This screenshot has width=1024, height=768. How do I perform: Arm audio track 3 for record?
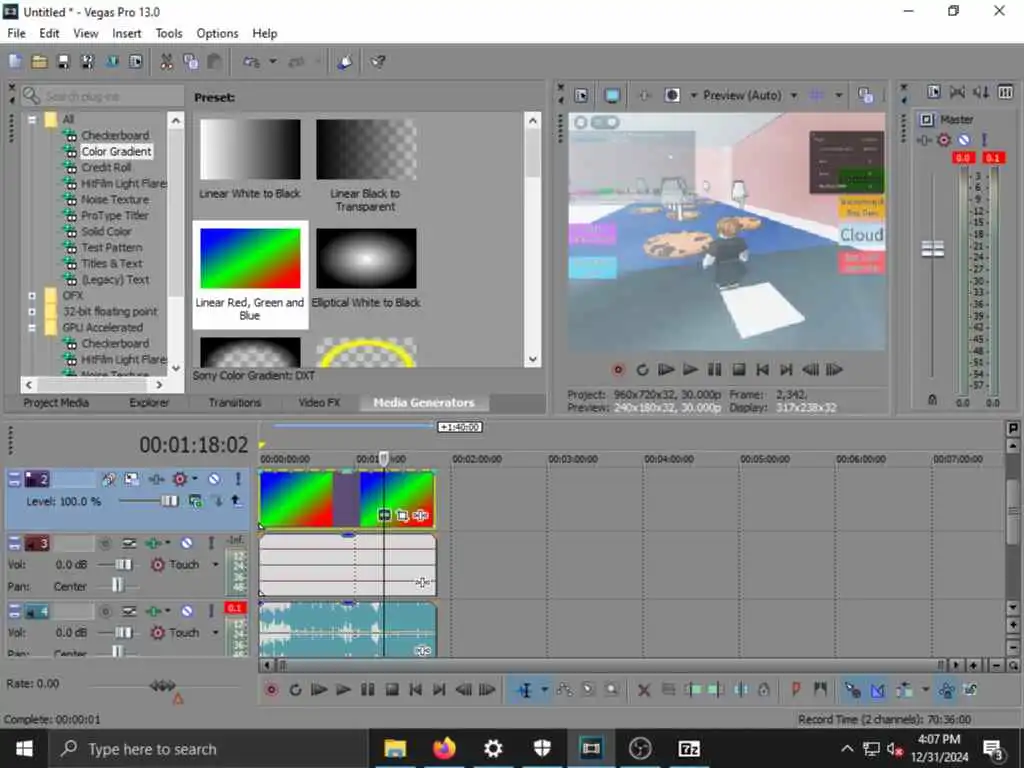[104, 543]
